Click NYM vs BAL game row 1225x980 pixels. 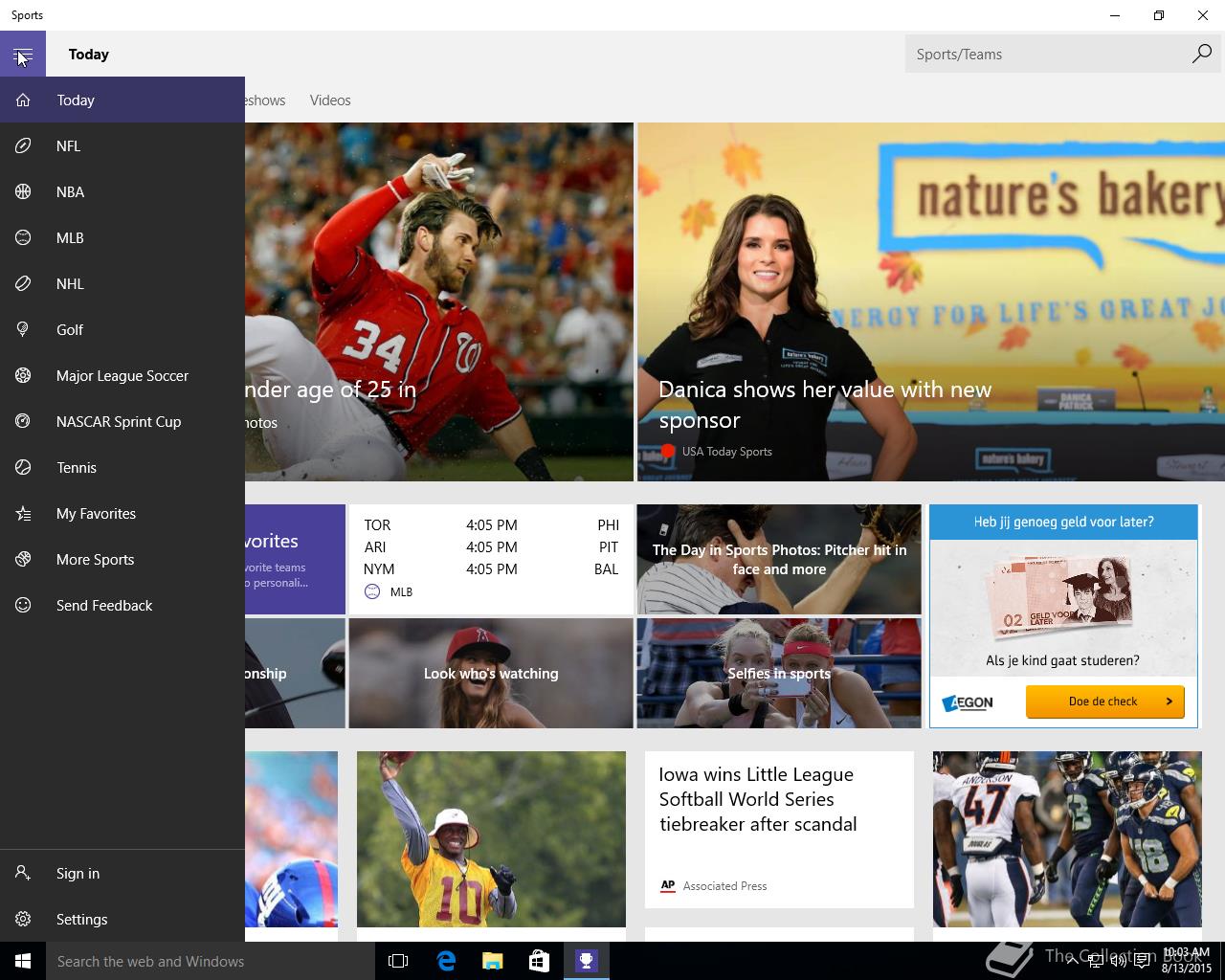(x=491, y=569)
